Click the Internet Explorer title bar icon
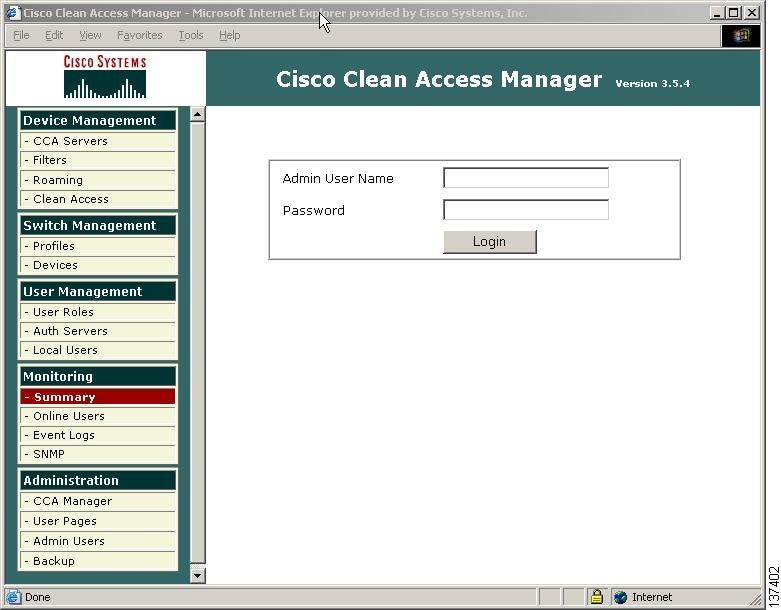This screenshot has height=610, width=781. [x=13, y=12]
